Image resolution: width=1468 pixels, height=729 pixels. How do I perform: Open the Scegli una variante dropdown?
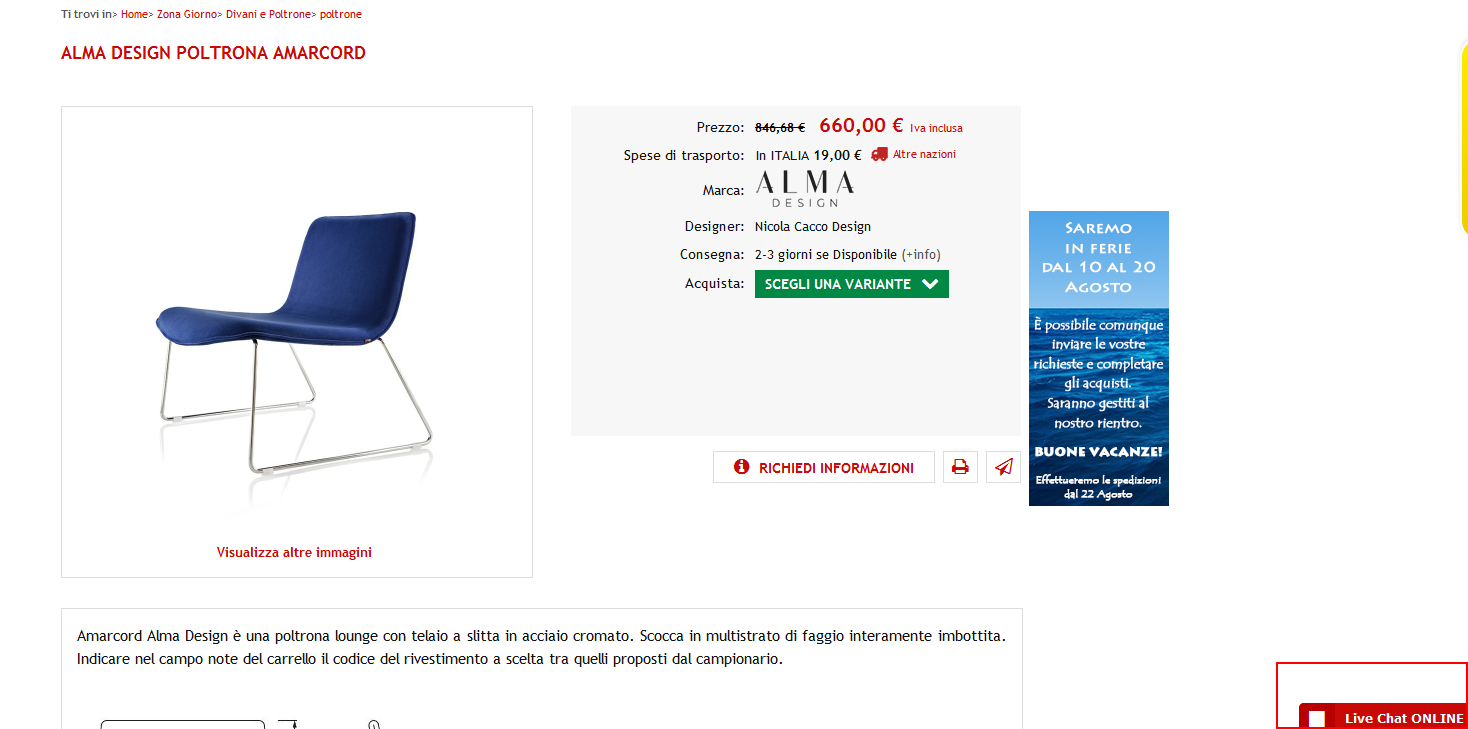[x=852, y=284]
